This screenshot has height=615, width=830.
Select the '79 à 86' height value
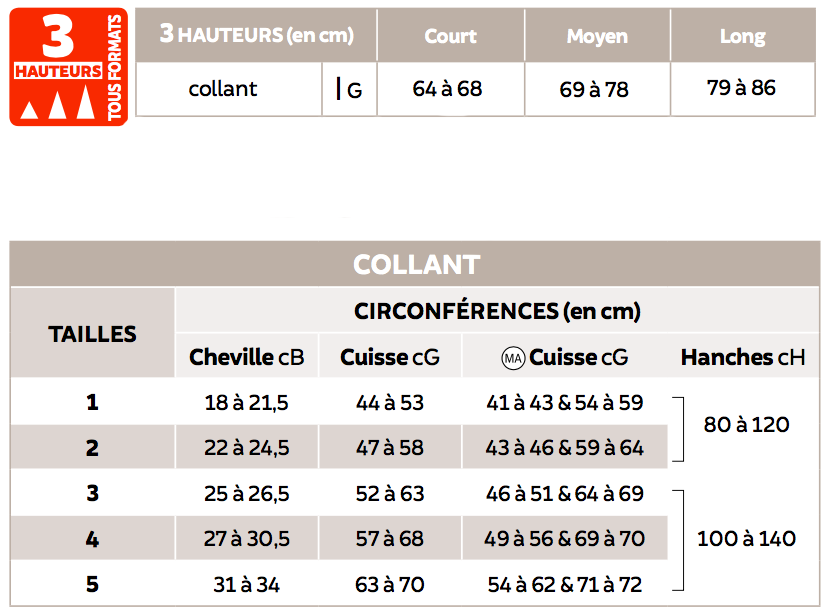(x=741, y=87)
